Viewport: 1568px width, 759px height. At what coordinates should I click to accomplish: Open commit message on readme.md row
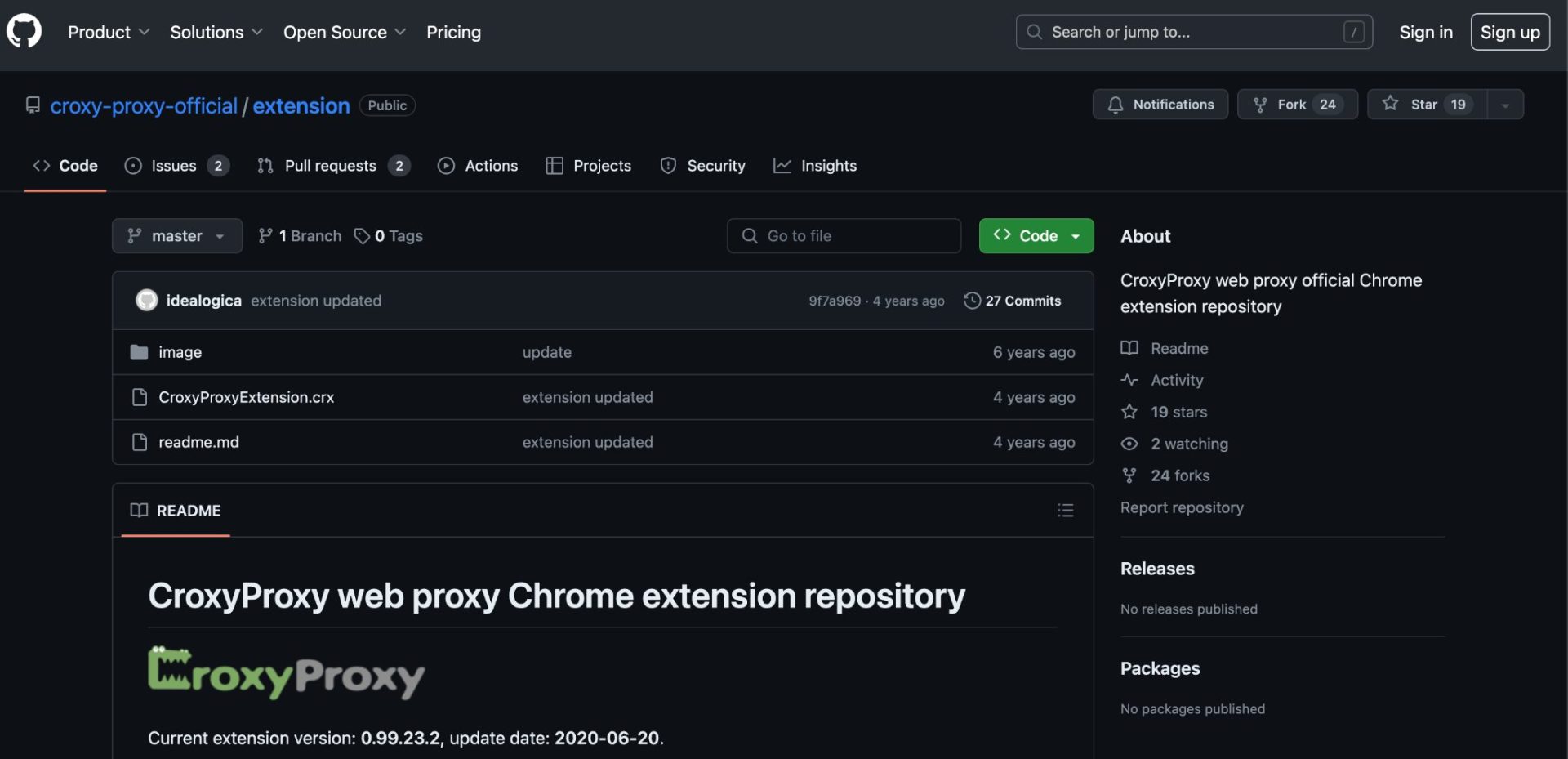(x=587, y=442)
